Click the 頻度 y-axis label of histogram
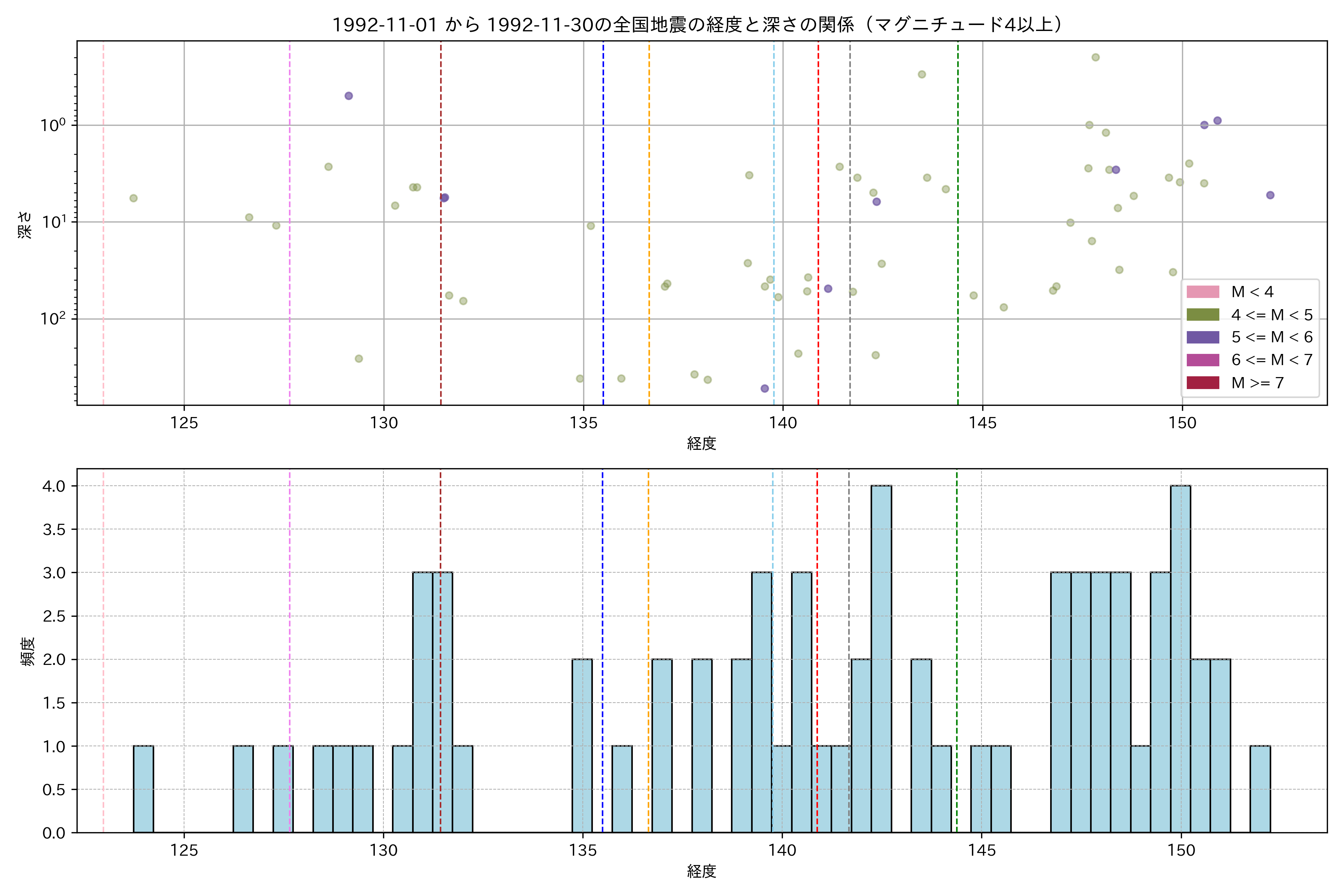 click(x=27, y=651)
